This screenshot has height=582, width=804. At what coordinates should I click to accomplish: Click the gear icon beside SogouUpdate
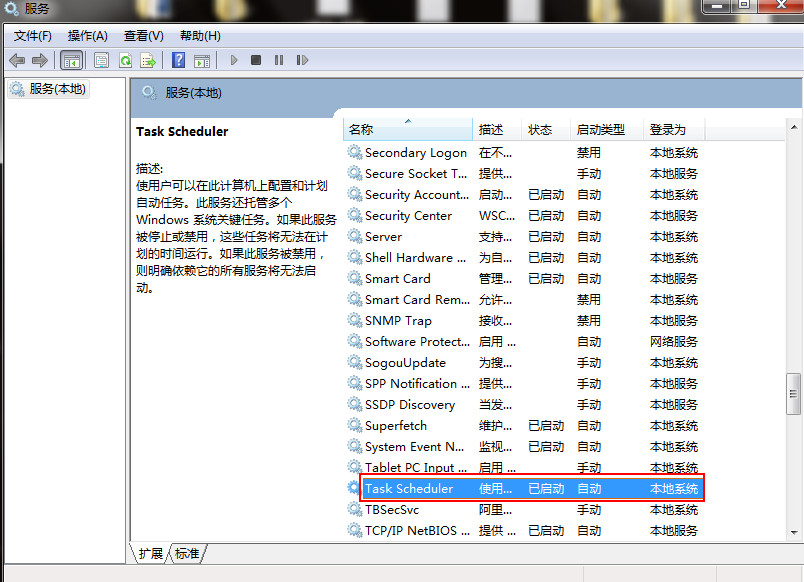pyautogui.click(x=355, y=363)
